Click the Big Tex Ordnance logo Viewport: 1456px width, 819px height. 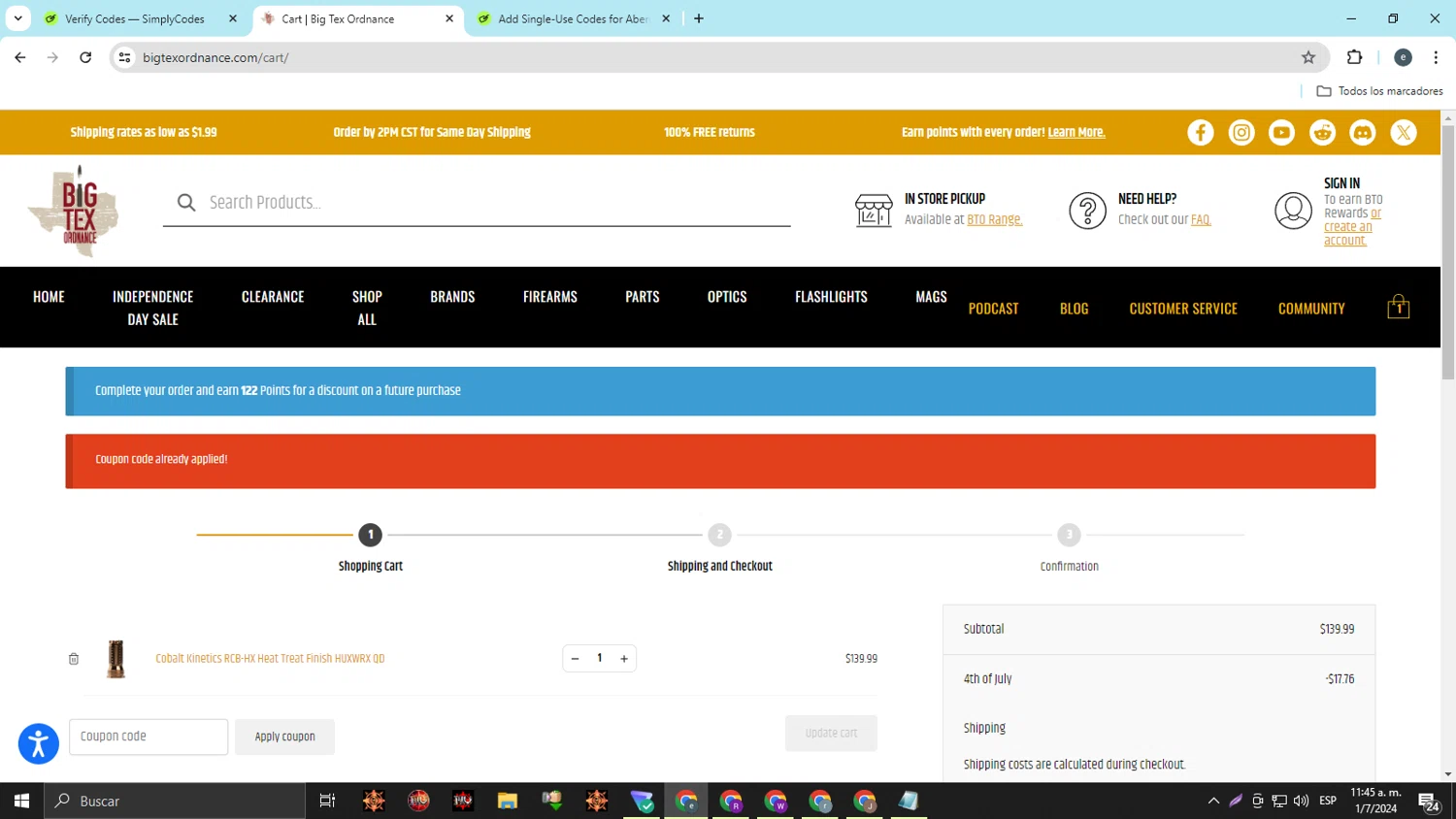tap(74, 211)
